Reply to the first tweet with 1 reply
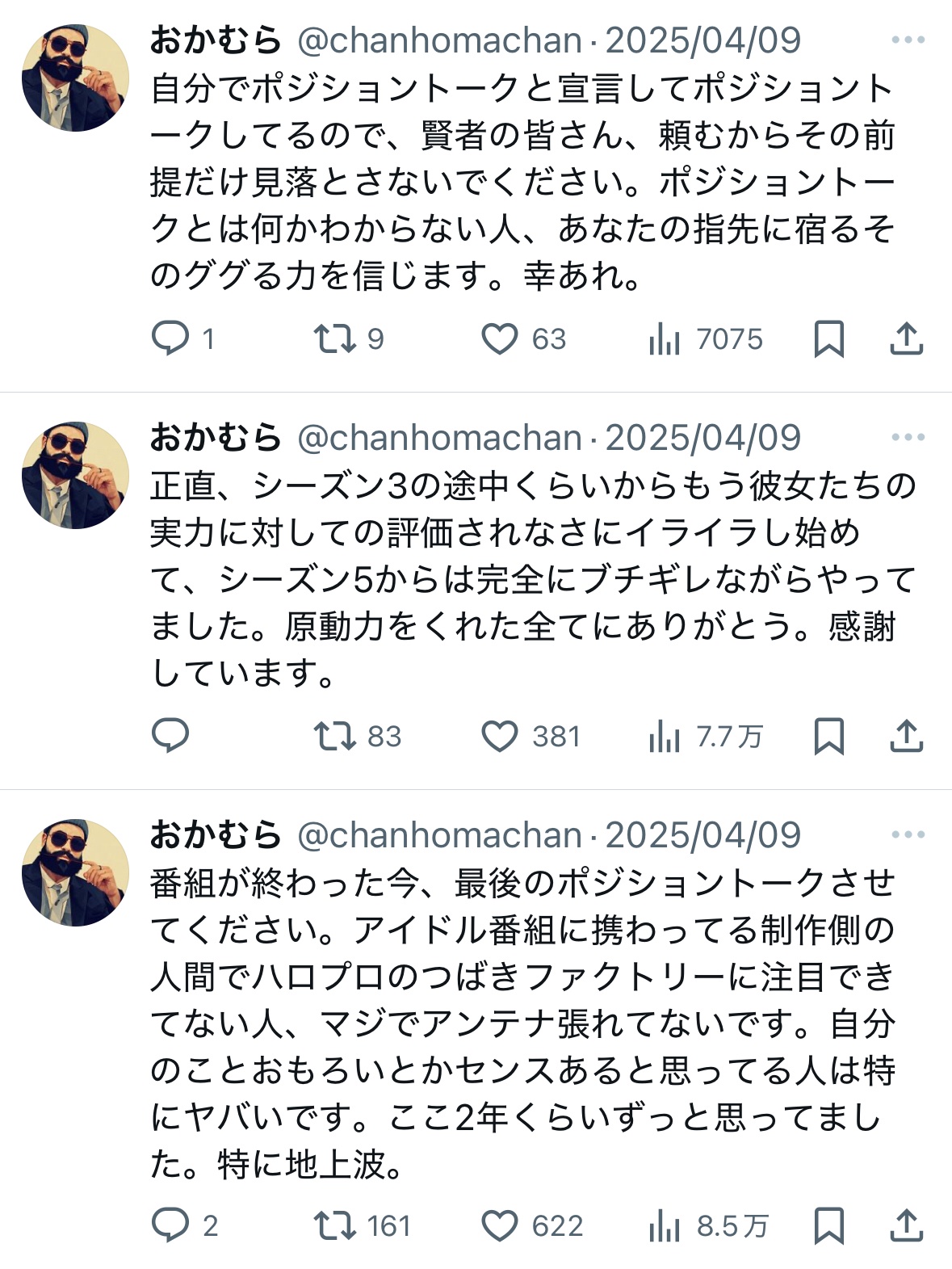The image size is (952, 1269). tap(170, 338)
